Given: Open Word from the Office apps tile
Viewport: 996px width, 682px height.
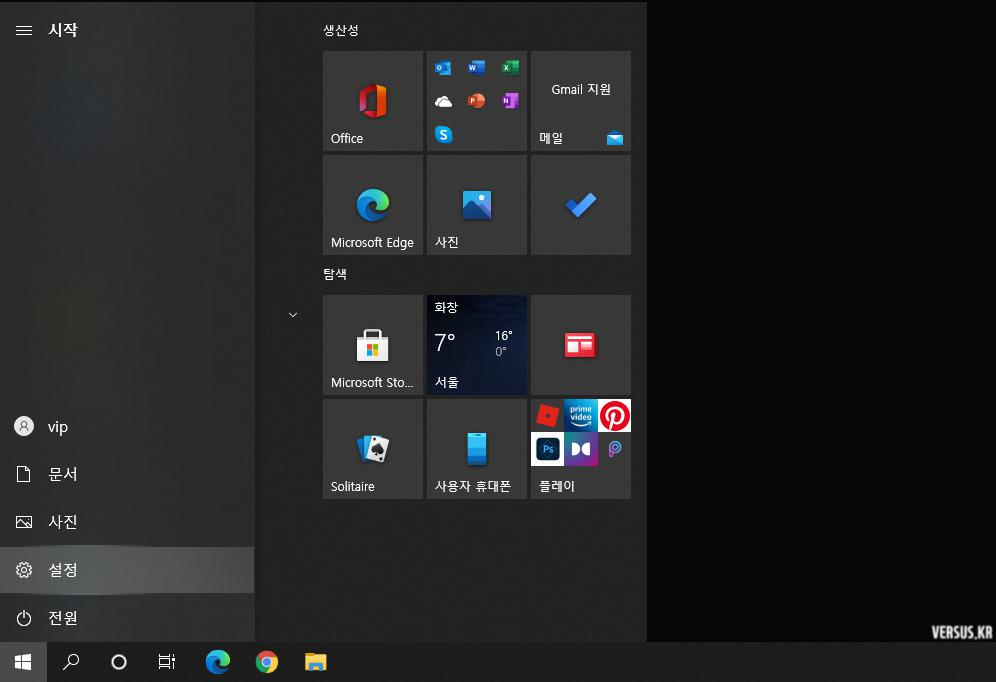Looking at the screenshot, I should click(x=476, y=67).
